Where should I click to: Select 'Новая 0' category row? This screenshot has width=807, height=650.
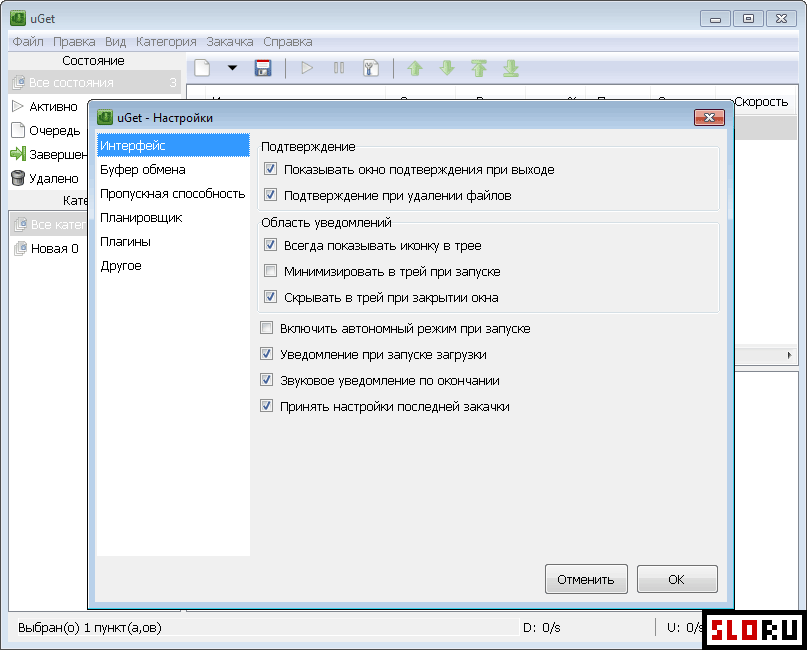49,249
